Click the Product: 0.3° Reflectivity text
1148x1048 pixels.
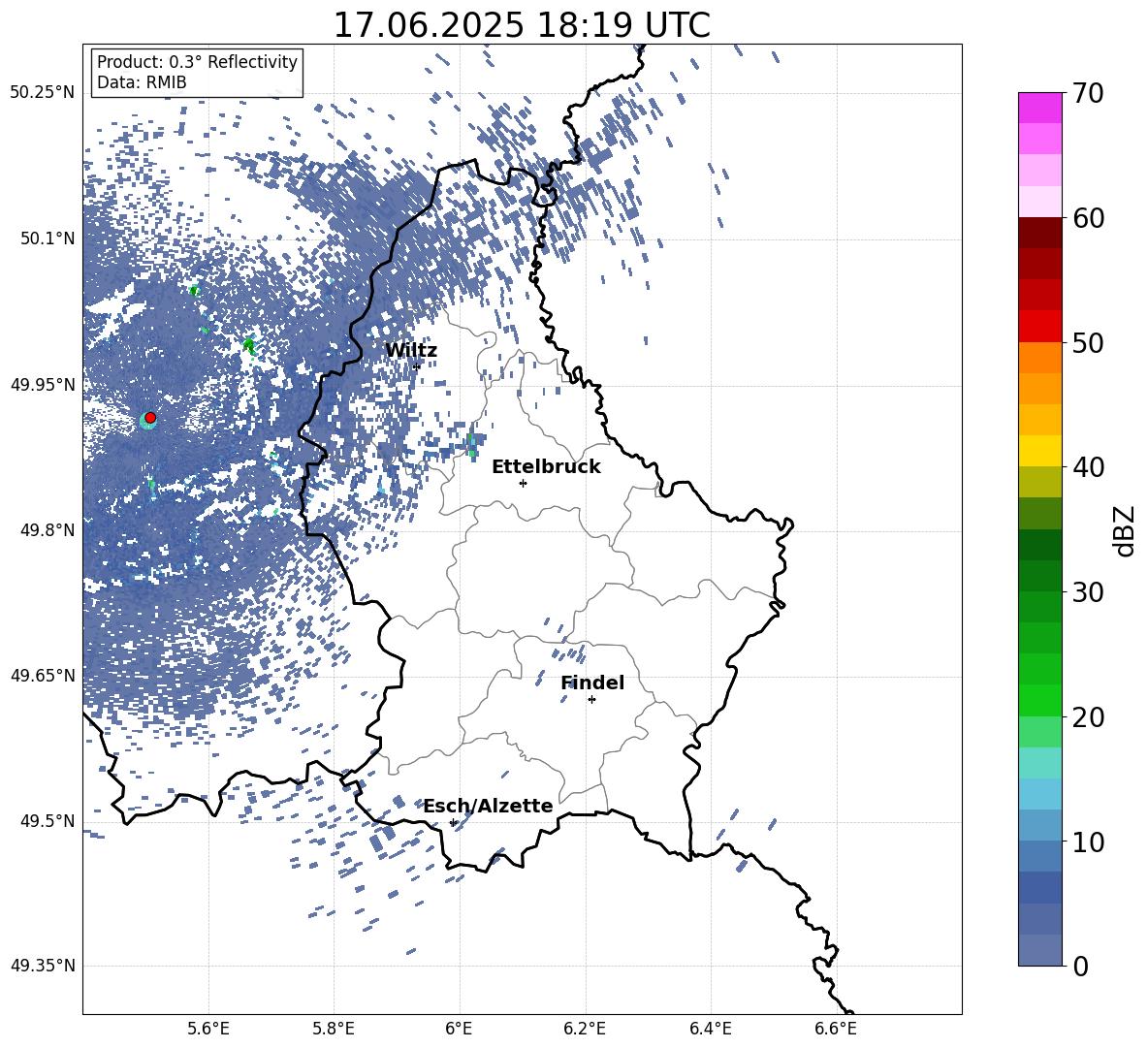point(197,61)
